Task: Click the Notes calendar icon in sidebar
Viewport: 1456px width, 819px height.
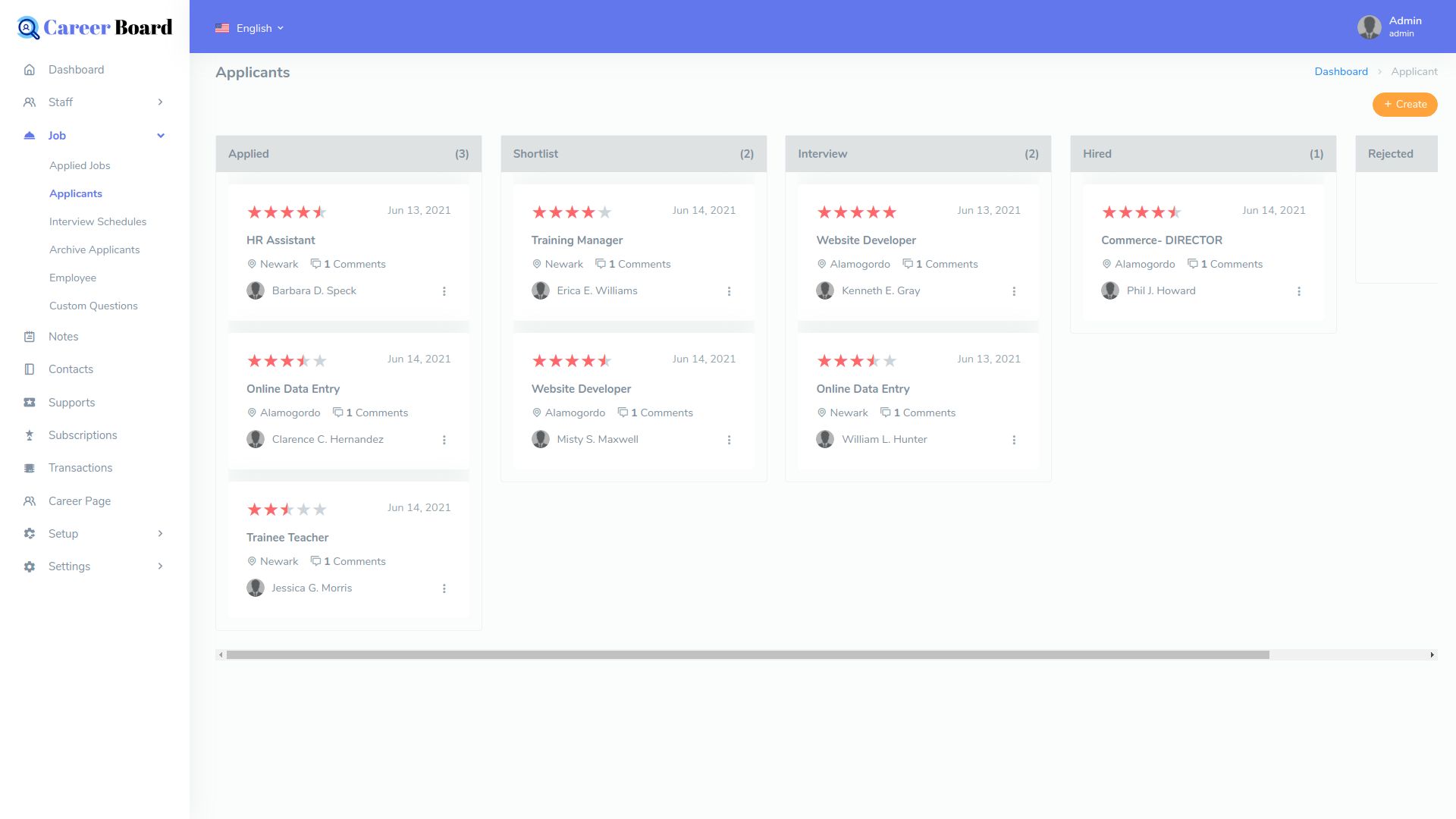Action: [x=30, y=337]
